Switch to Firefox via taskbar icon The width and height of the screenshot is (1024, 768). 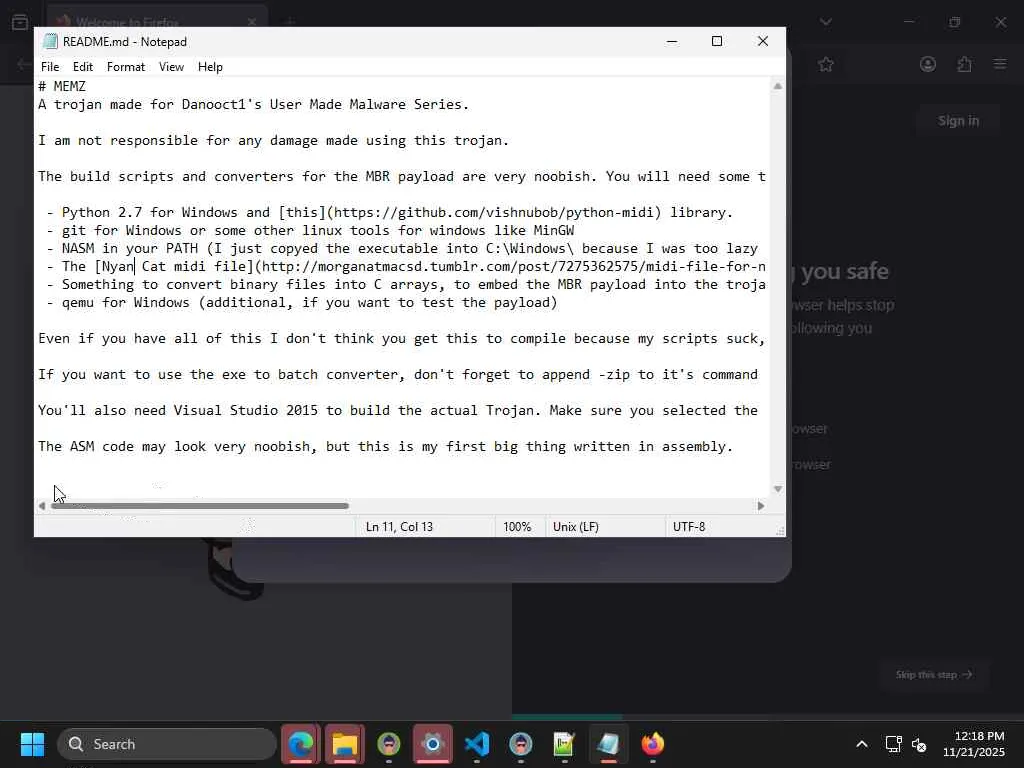[652, 744]
